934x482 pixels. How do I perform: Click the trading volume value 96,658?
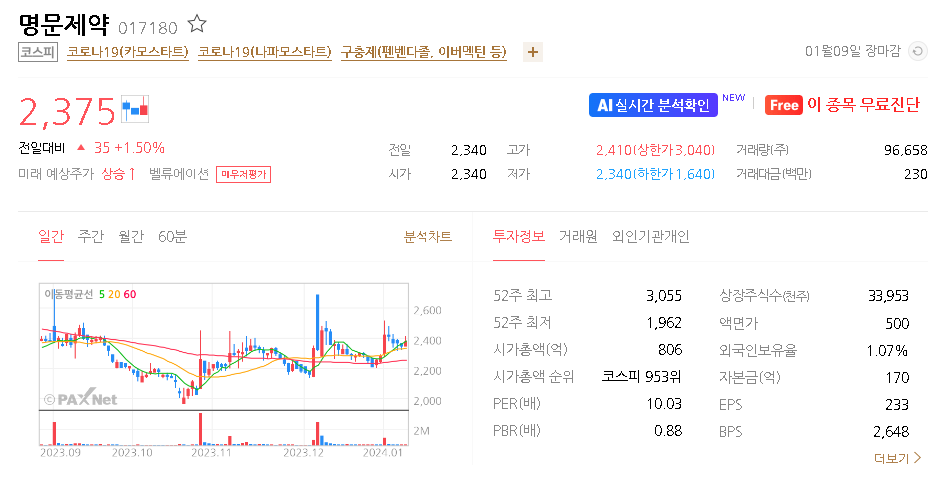tap(905, 150)
